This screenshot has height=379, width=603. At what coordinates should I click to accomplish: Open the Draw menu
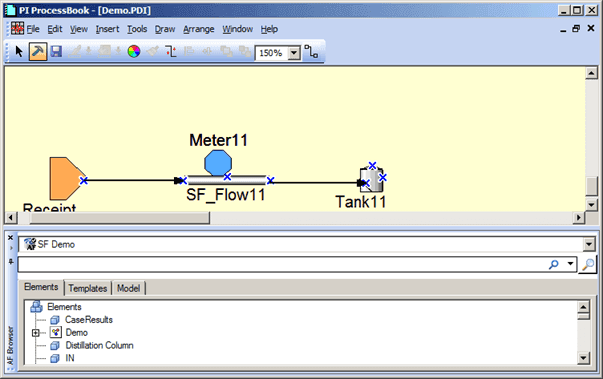[165, 29]
